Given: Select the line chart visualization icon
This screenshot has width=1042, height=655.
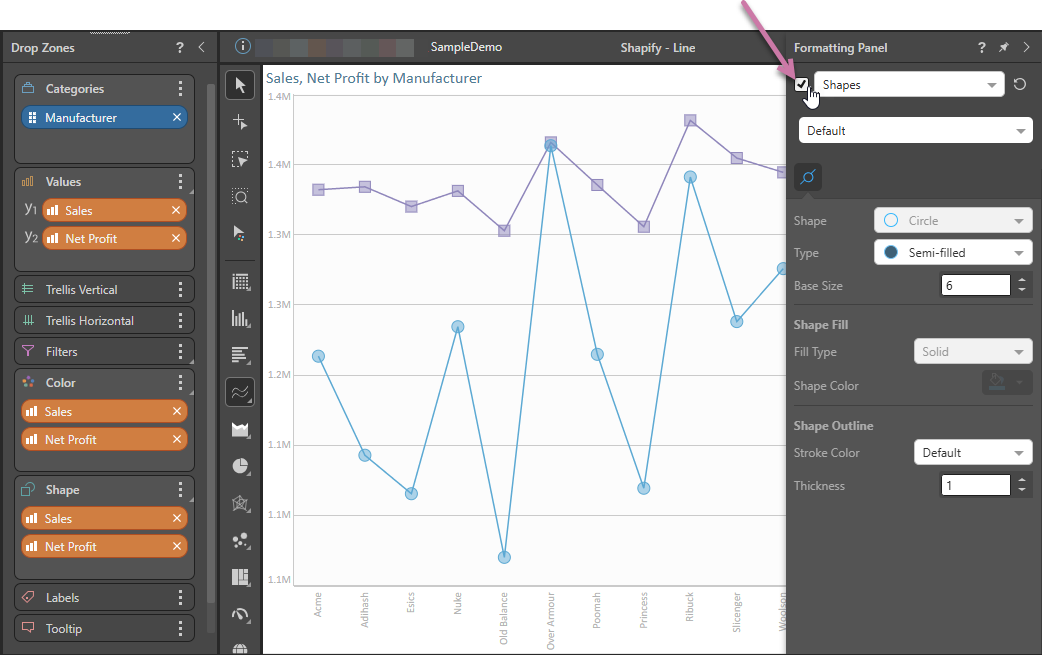Looking at the screenshot, I should [240, 393].
